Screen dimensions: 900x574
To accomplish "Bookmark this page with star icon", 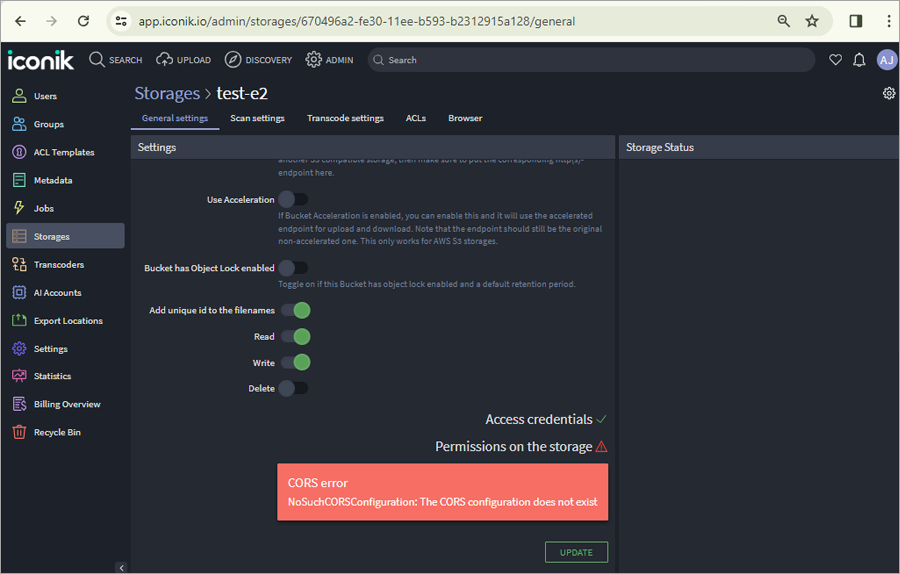I will click(812, 21).
